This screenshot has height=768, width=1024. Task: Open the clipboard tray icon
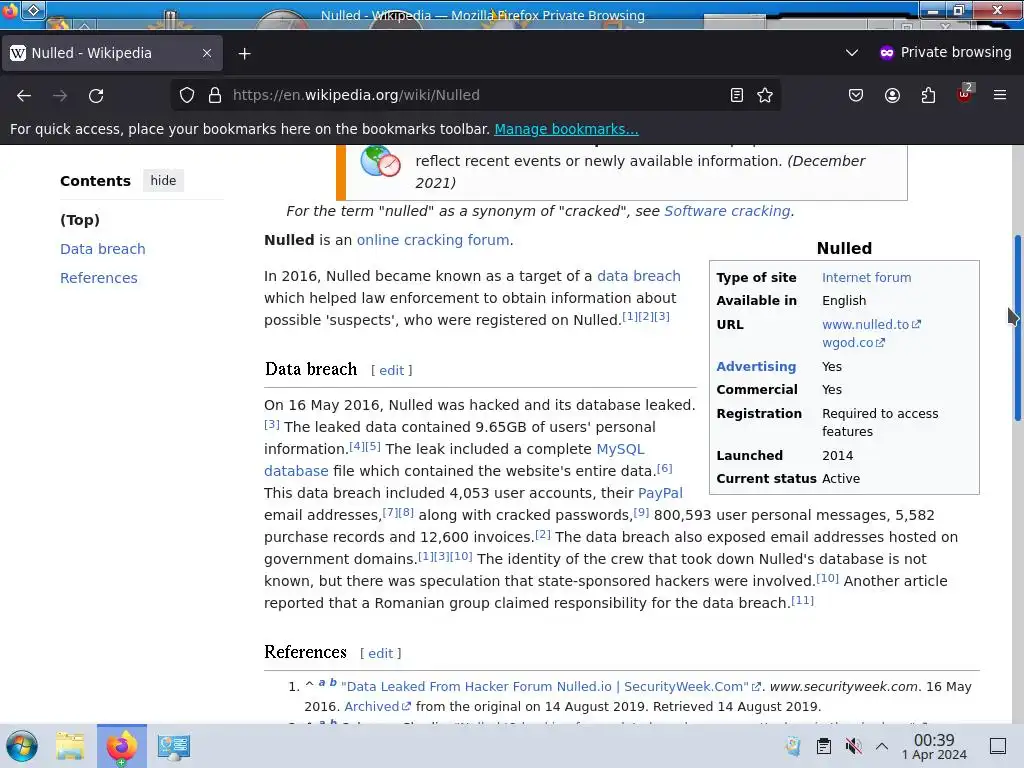pos(824,746)
